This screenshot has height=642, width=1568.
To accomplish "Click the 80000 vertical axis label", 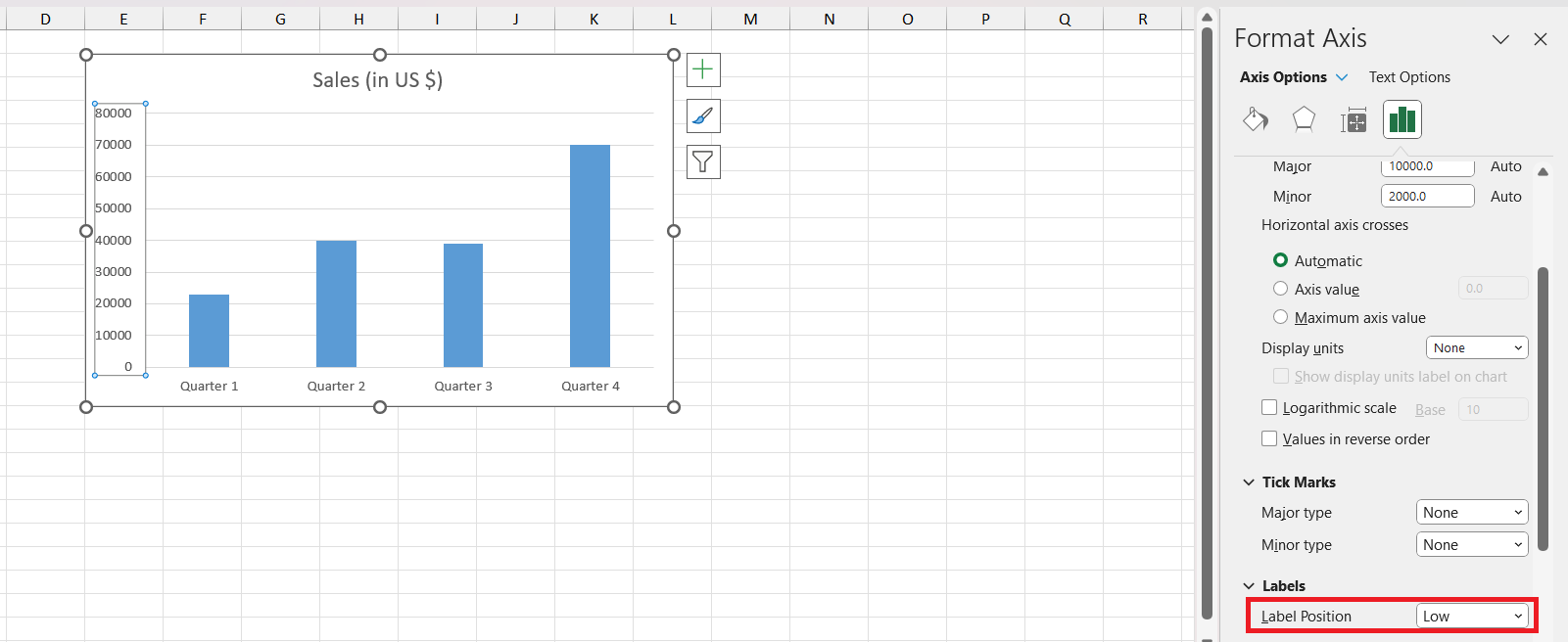I will (114, 114).
